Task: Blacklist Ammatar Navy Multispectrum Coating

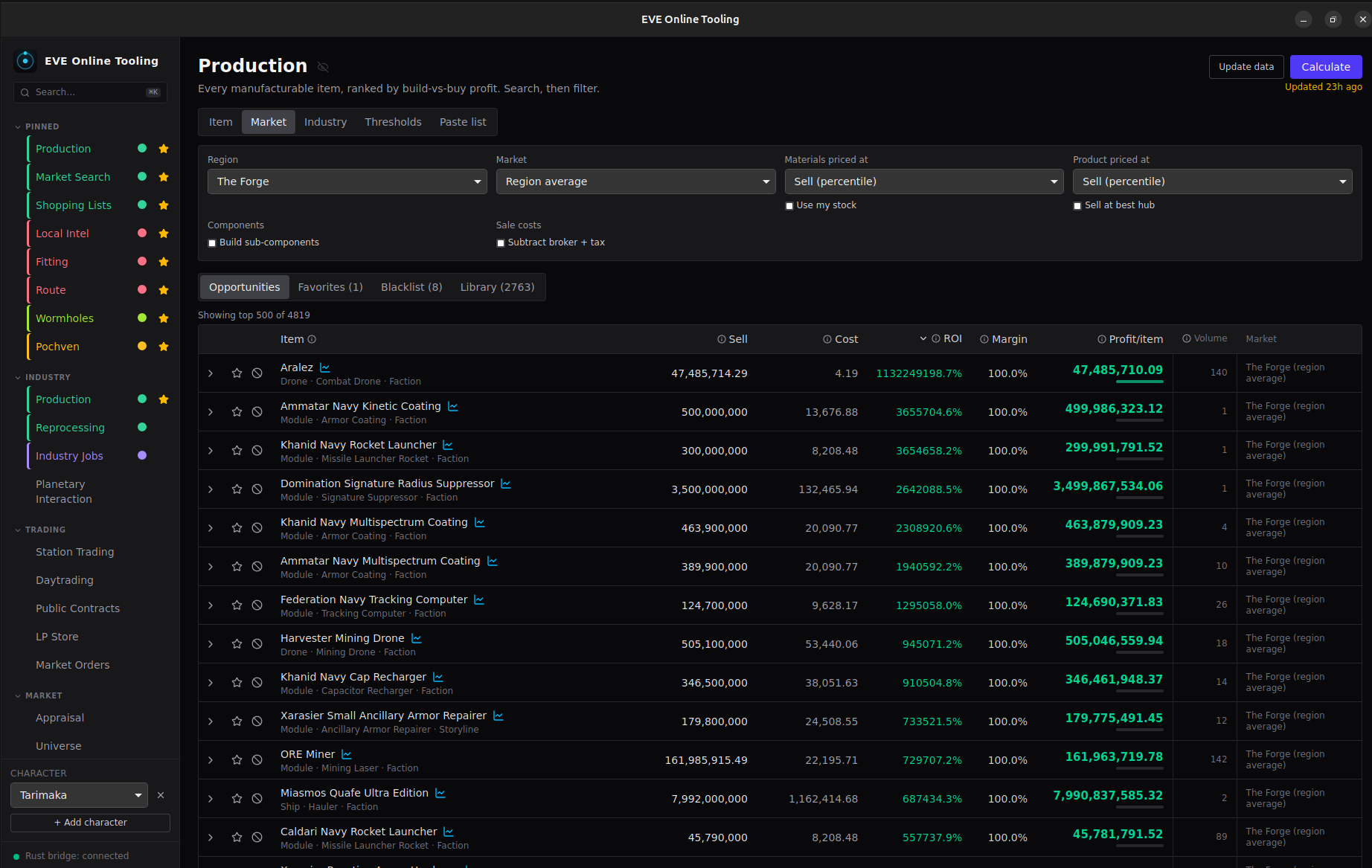Action: [x=257, y=567]
